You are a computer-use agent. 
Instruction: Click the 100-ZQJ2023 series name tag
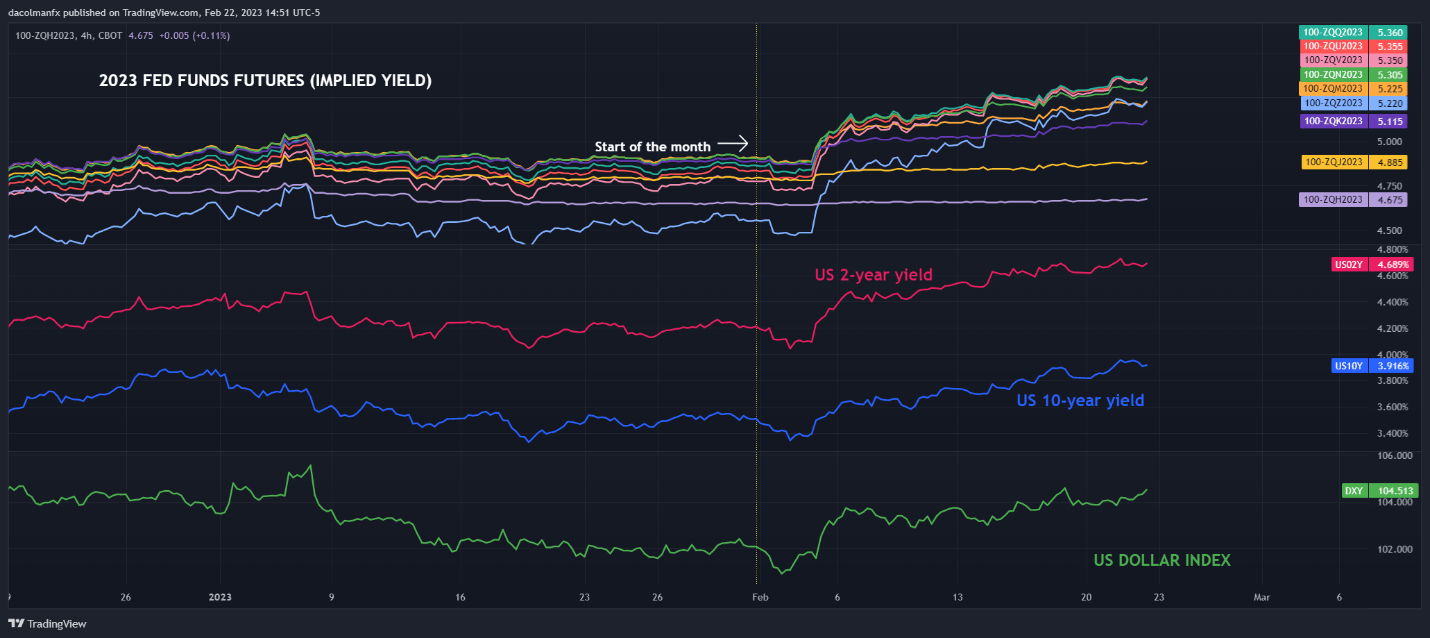tap(1333, 162)
